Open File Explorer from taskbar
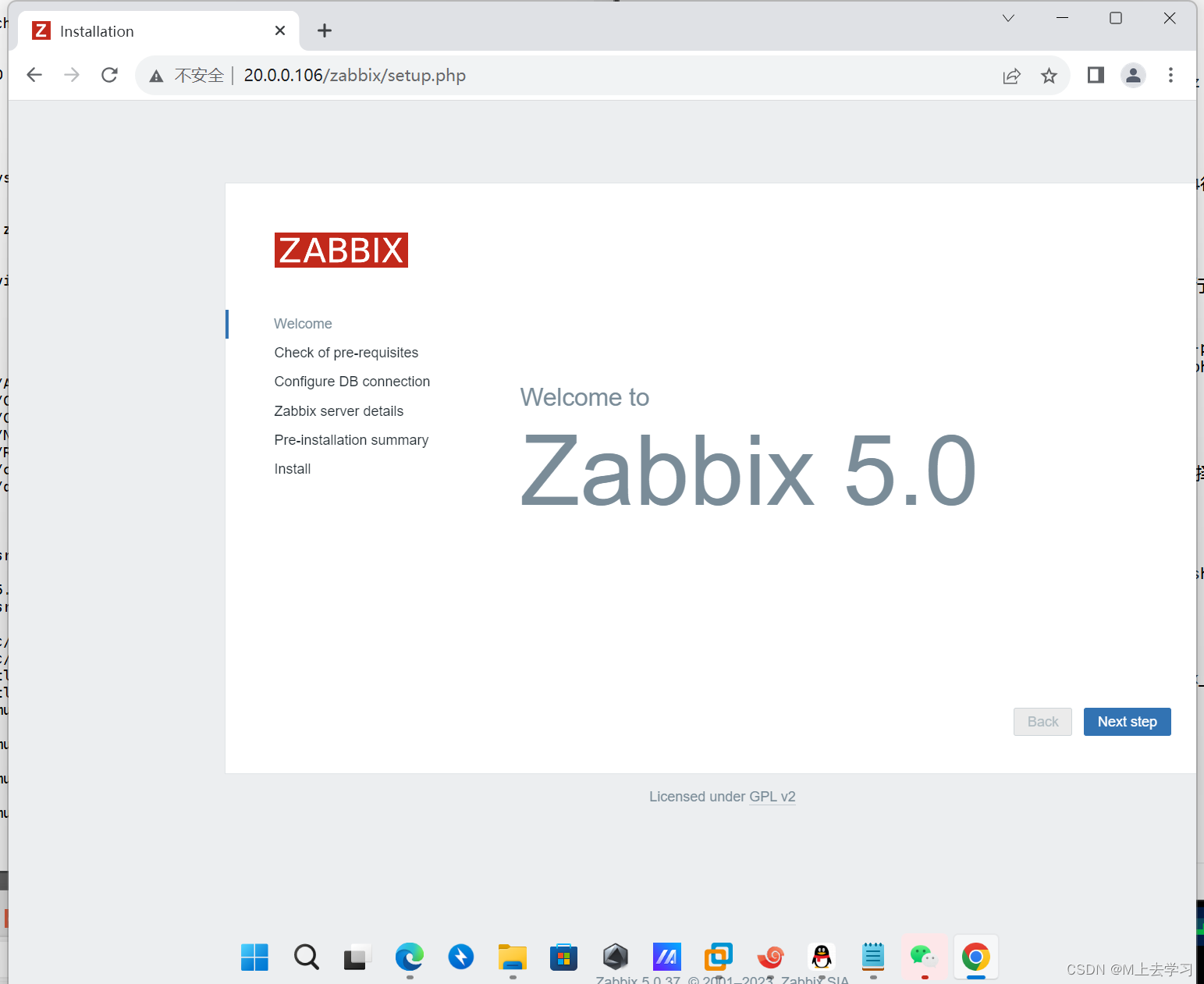 [513, 957]
